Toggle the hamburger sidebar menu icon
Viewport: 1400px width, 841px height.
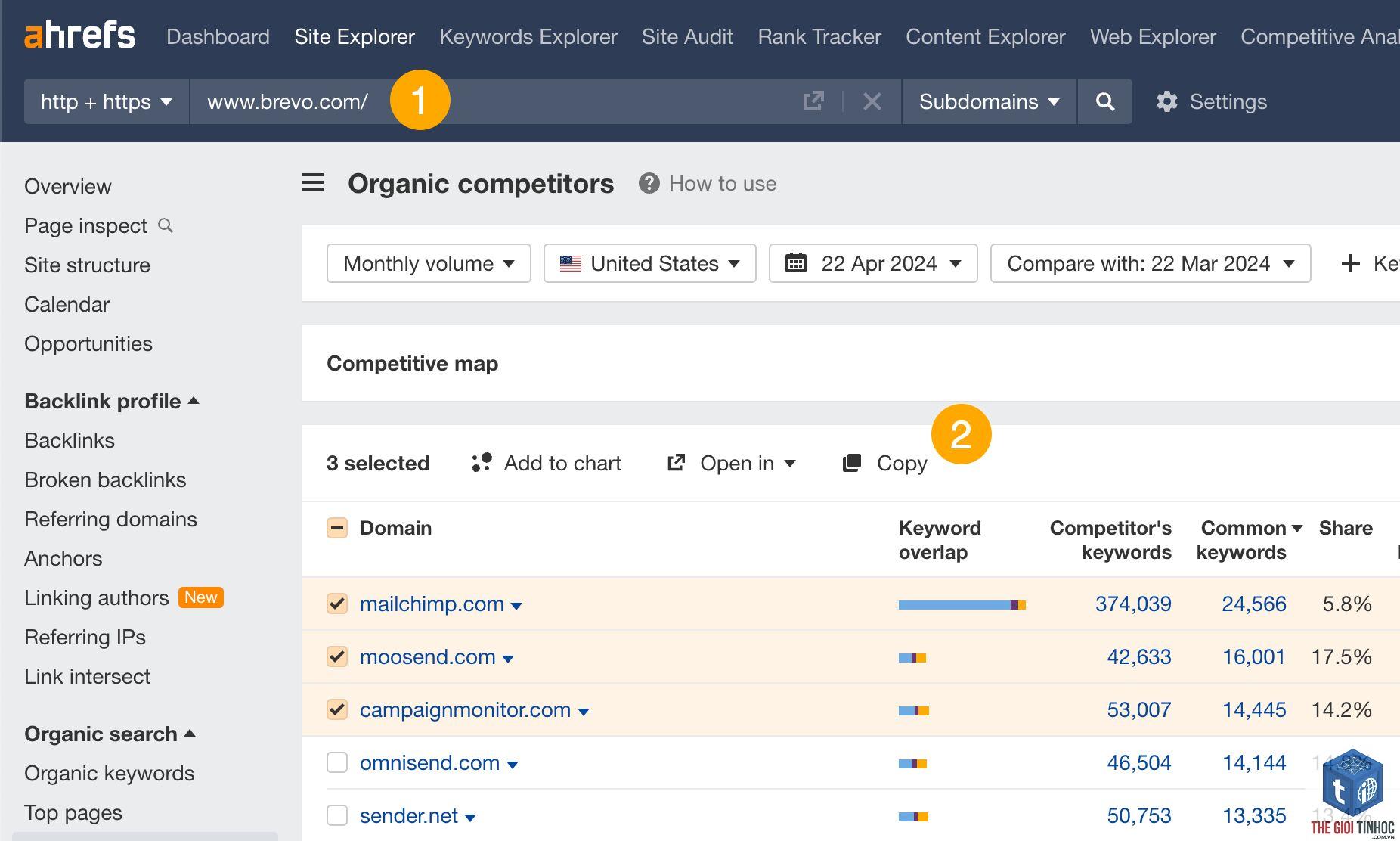tap(313, 183)
